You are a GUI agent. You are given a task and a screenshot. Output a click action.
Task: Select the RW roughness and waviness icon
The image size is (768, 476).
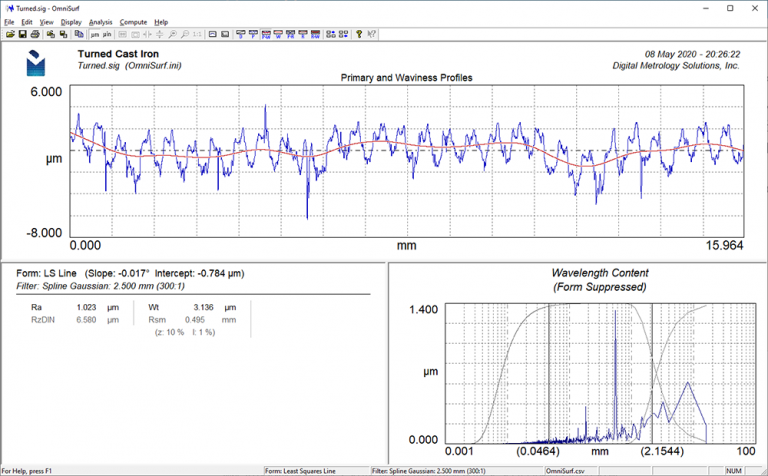315,34
